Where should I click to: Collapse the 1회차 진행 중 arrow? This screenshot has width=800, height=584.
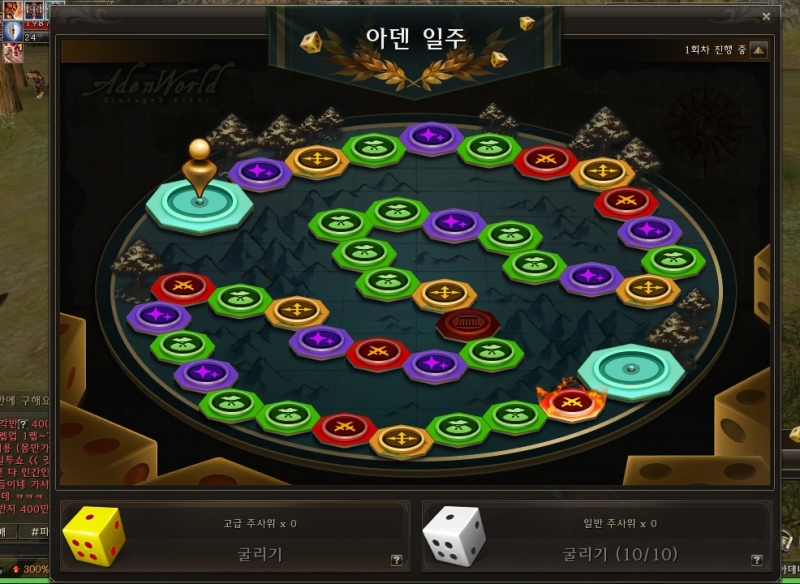coord(759,50)
